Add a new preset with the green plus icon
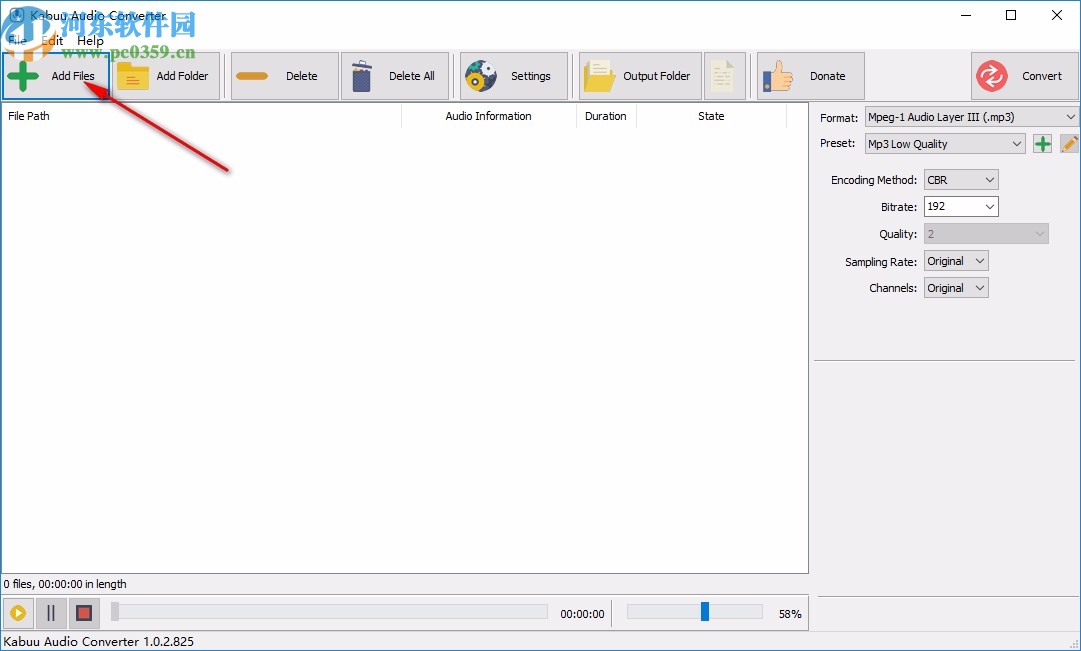Screen dimensions: 1081x651 point(1041,143)
